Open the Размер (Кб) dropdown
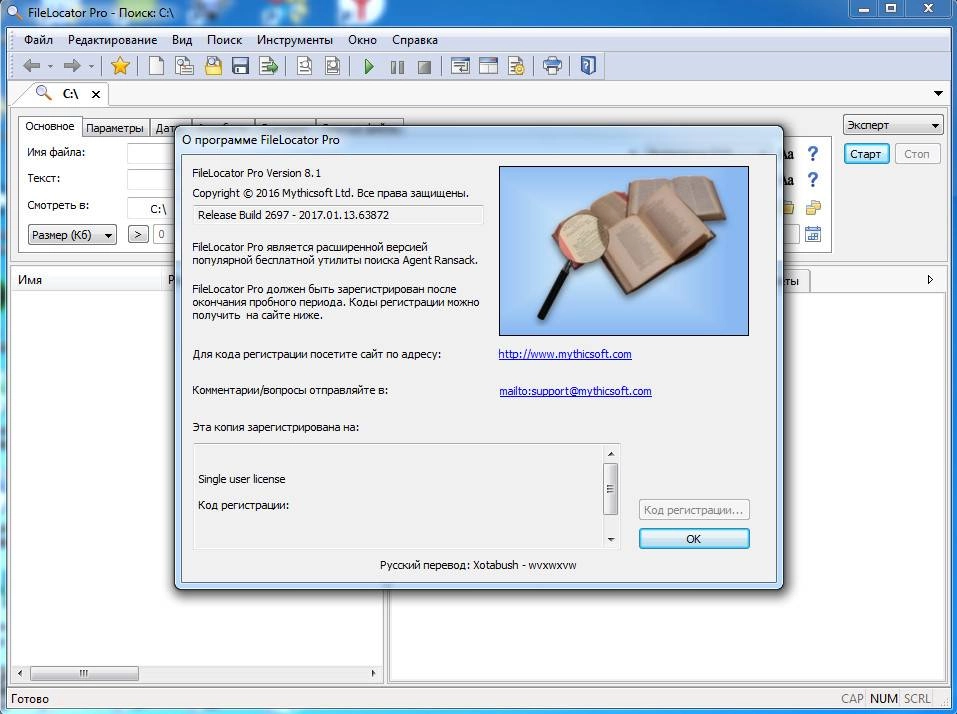The image size is (957, 714). point(72,235)
